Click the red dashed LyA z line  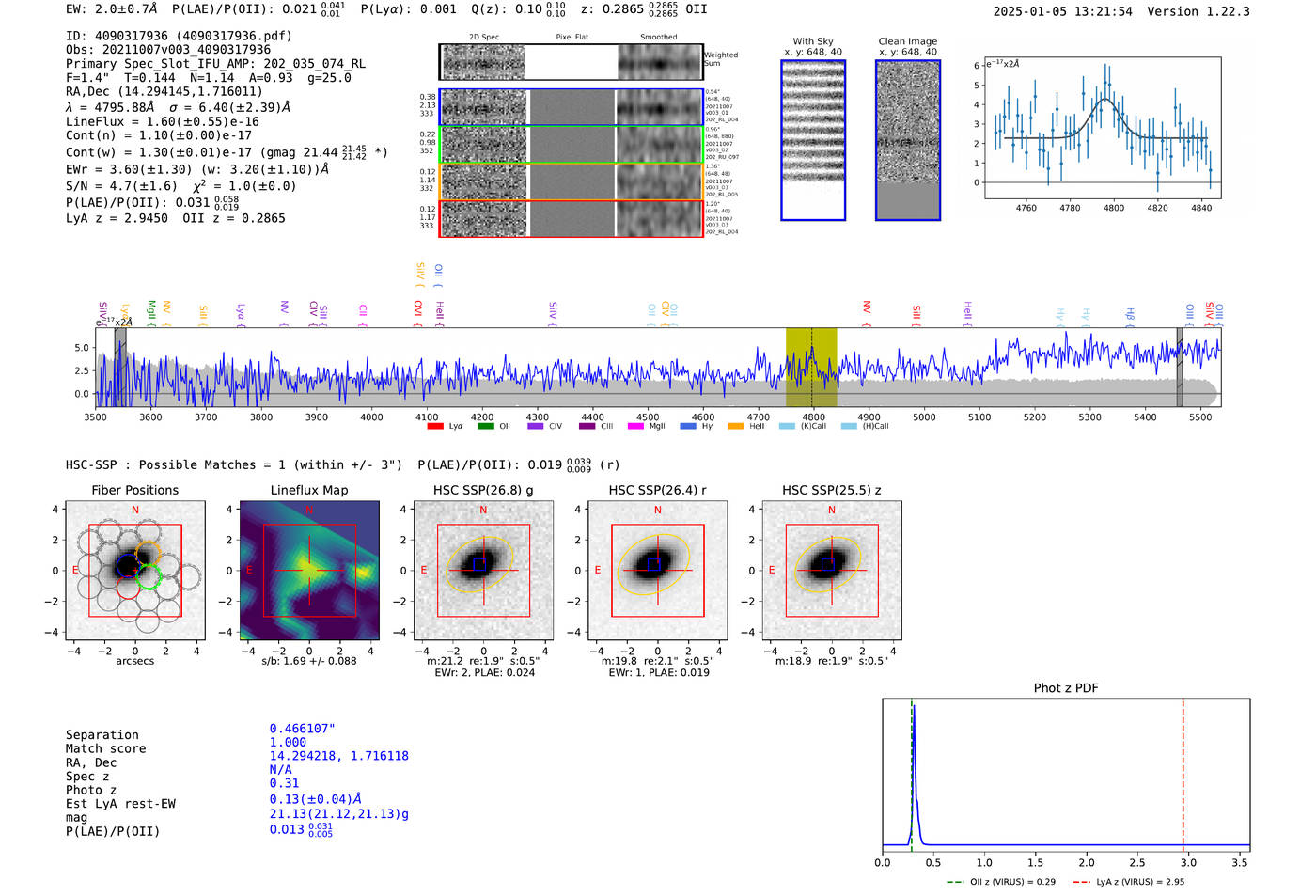(1183, 776)
